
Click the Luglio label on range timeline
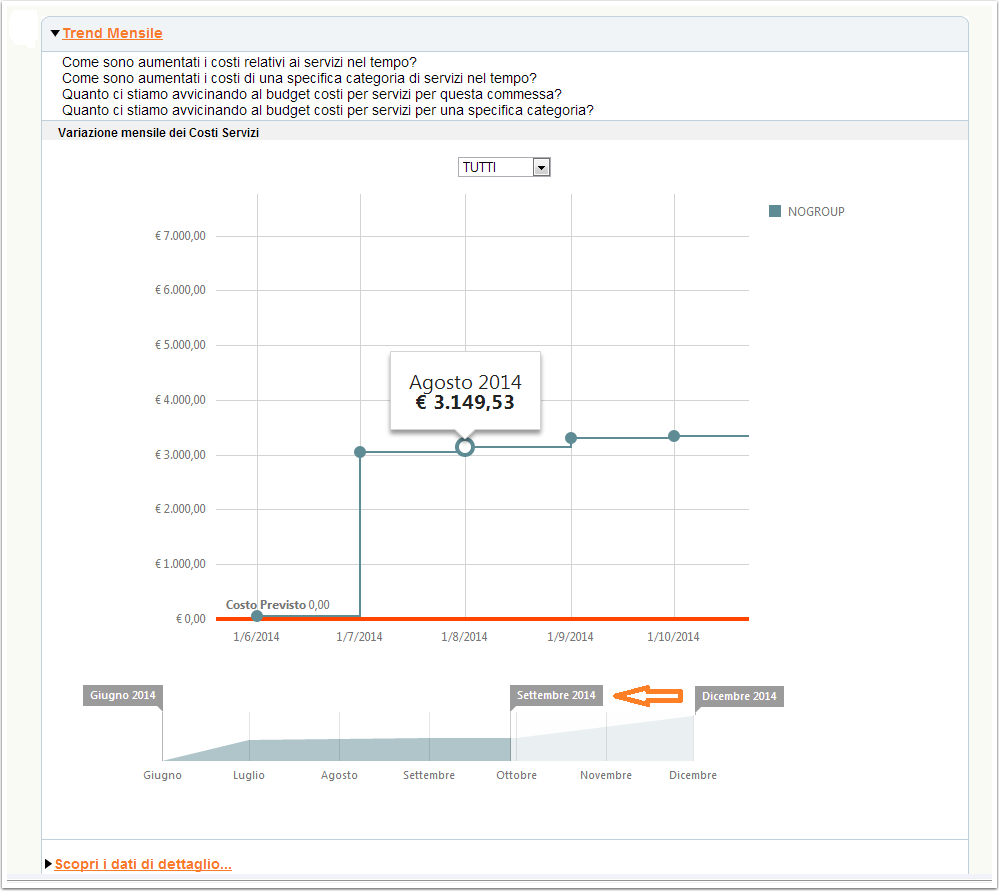click(248, 775)
